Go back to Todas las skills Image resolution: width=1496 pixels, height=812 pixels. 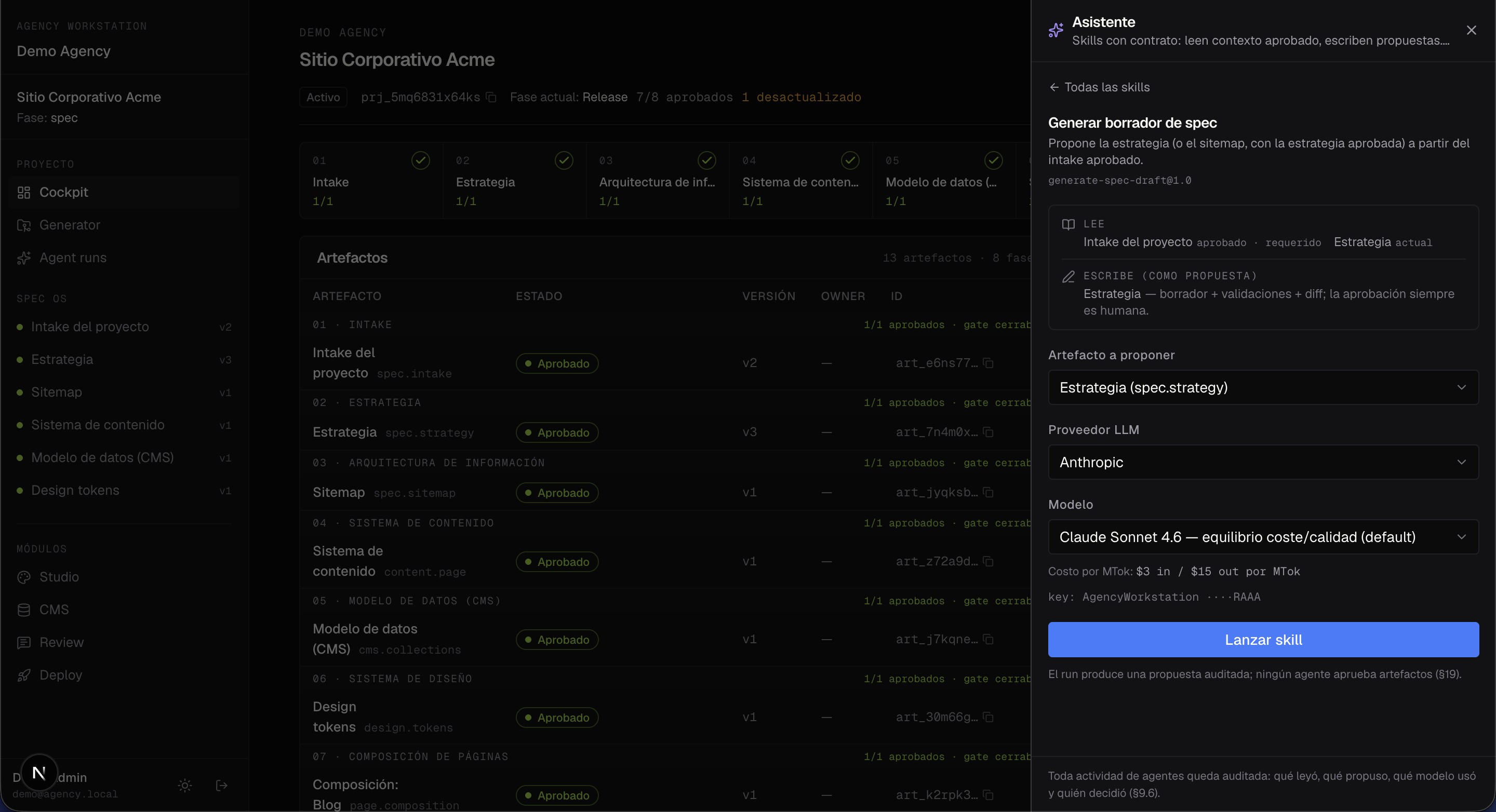tap(1099, 87)
